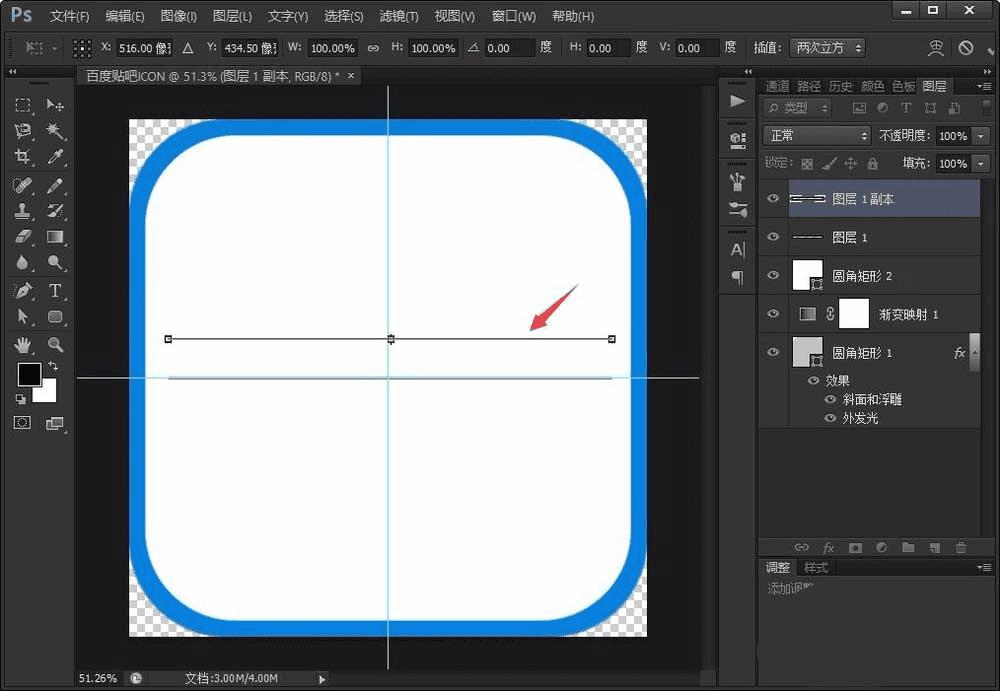The image size is (1000, 691).
Task: Pick the Clone Stamp tool
Action: tap(23, 211)
